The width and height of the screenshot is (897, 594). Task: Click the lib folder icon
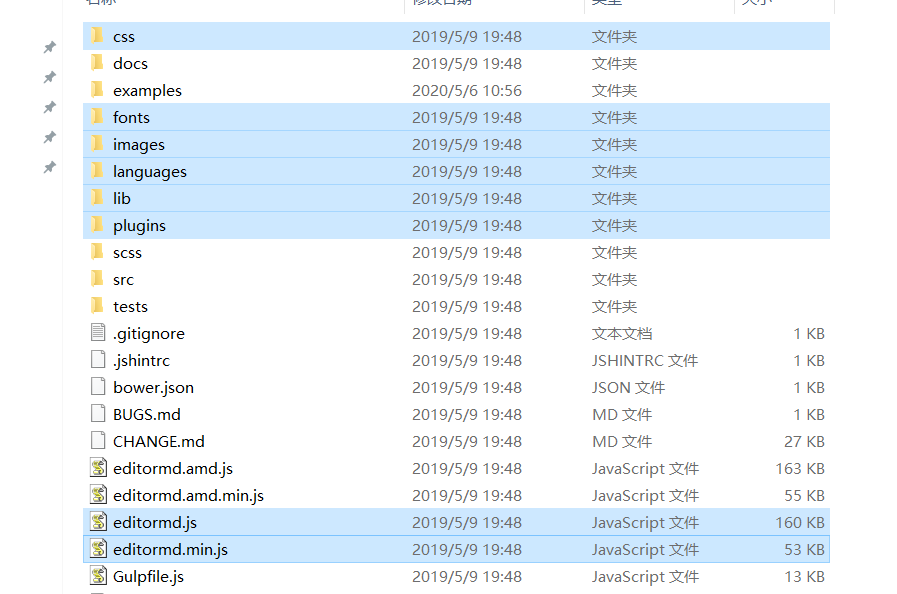click(98, 197)
